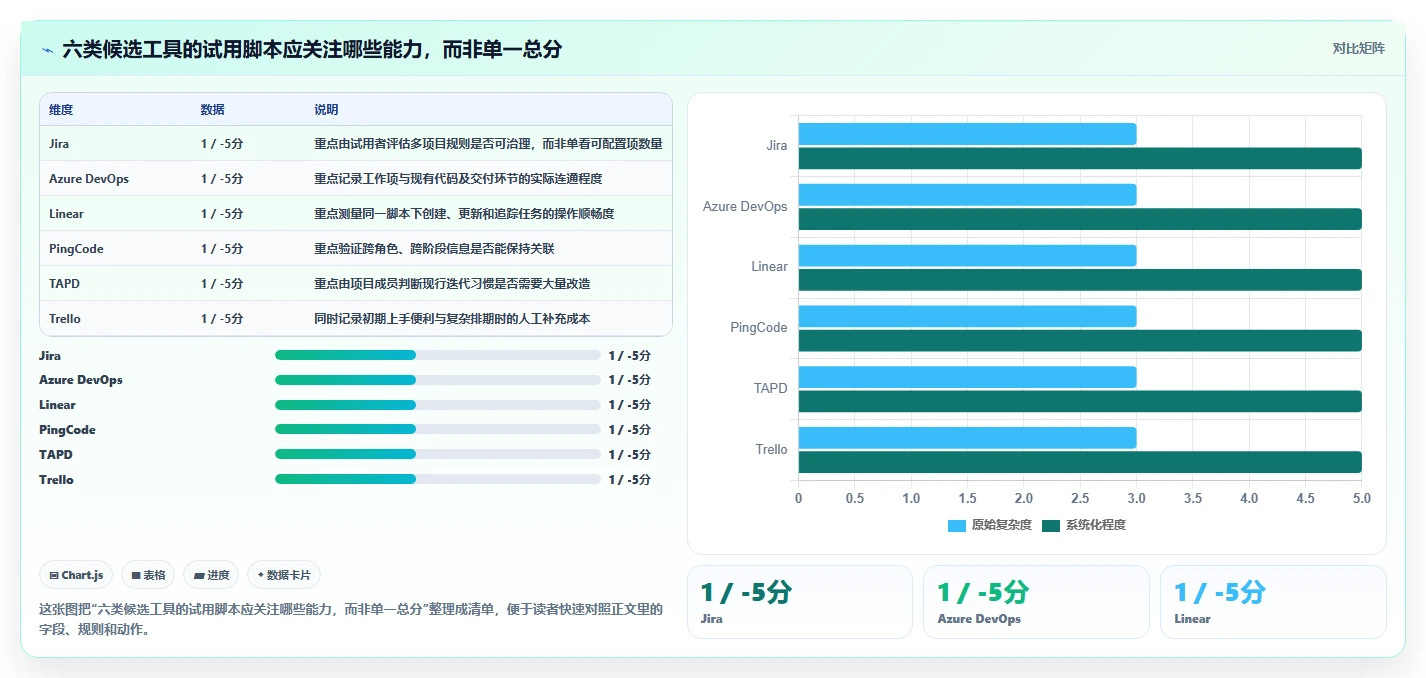
Task: Click the 维度 column header
Action: pos(61,109)
